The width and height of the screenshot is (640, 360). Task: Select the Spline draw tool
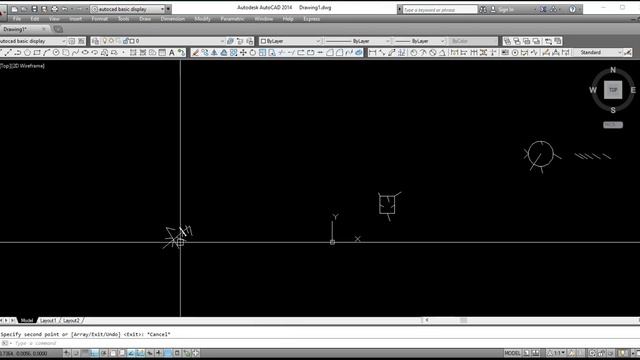point(76,53)
